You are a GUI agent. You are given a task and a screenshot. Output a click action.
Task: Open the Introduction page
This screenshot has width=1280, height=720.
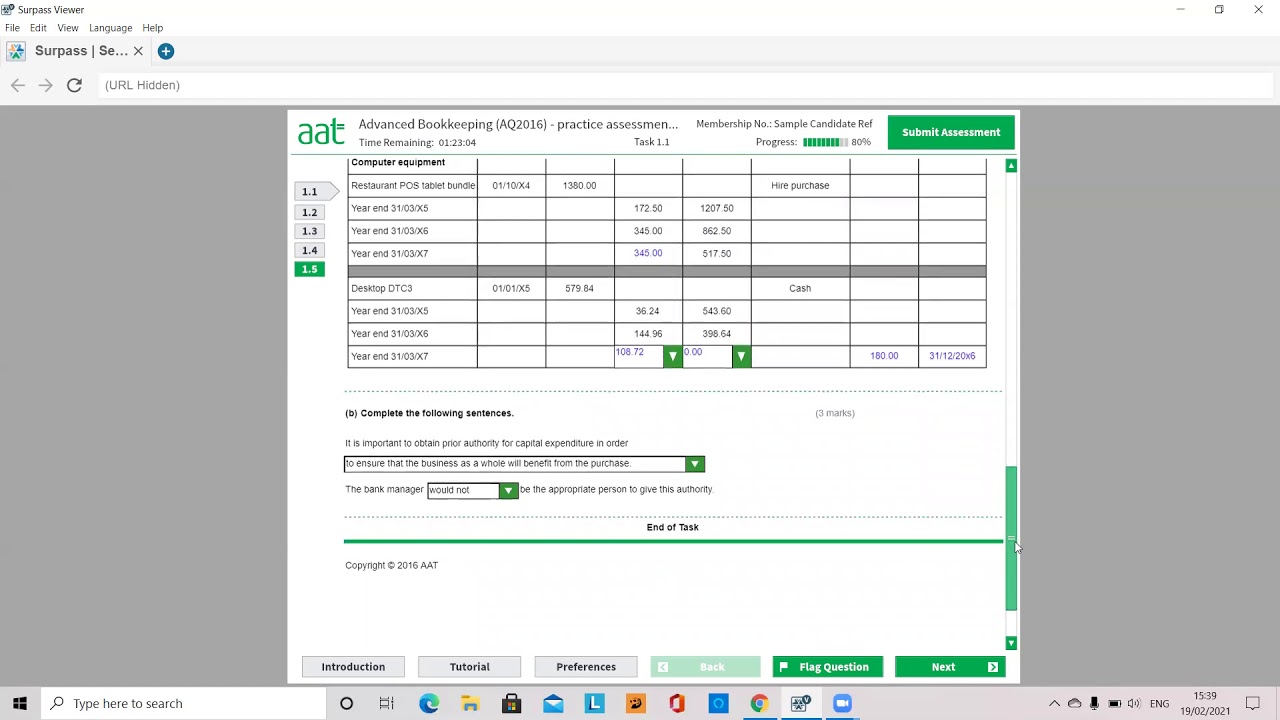(353, 667)
